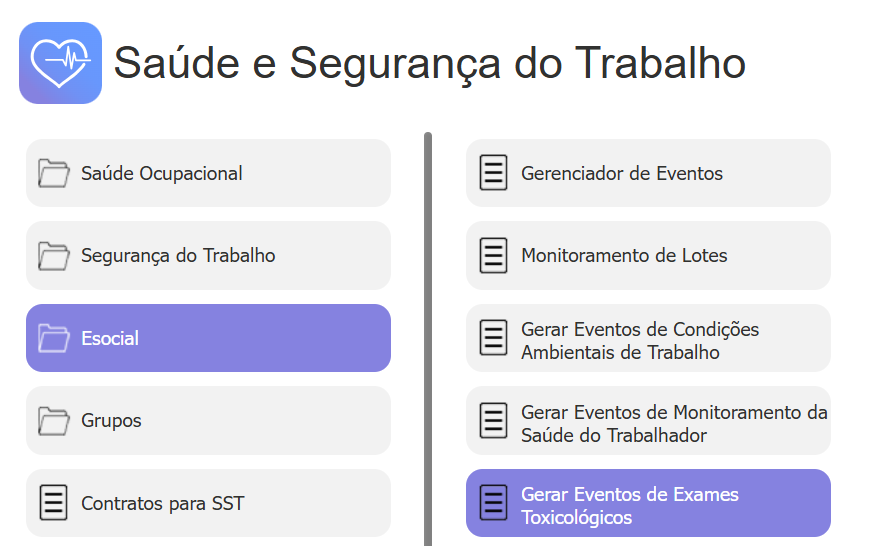Click the Segurança do Trabalho folder icon
Image resolution: width=882 pixels, height=546 pixels.
(53, 256)
